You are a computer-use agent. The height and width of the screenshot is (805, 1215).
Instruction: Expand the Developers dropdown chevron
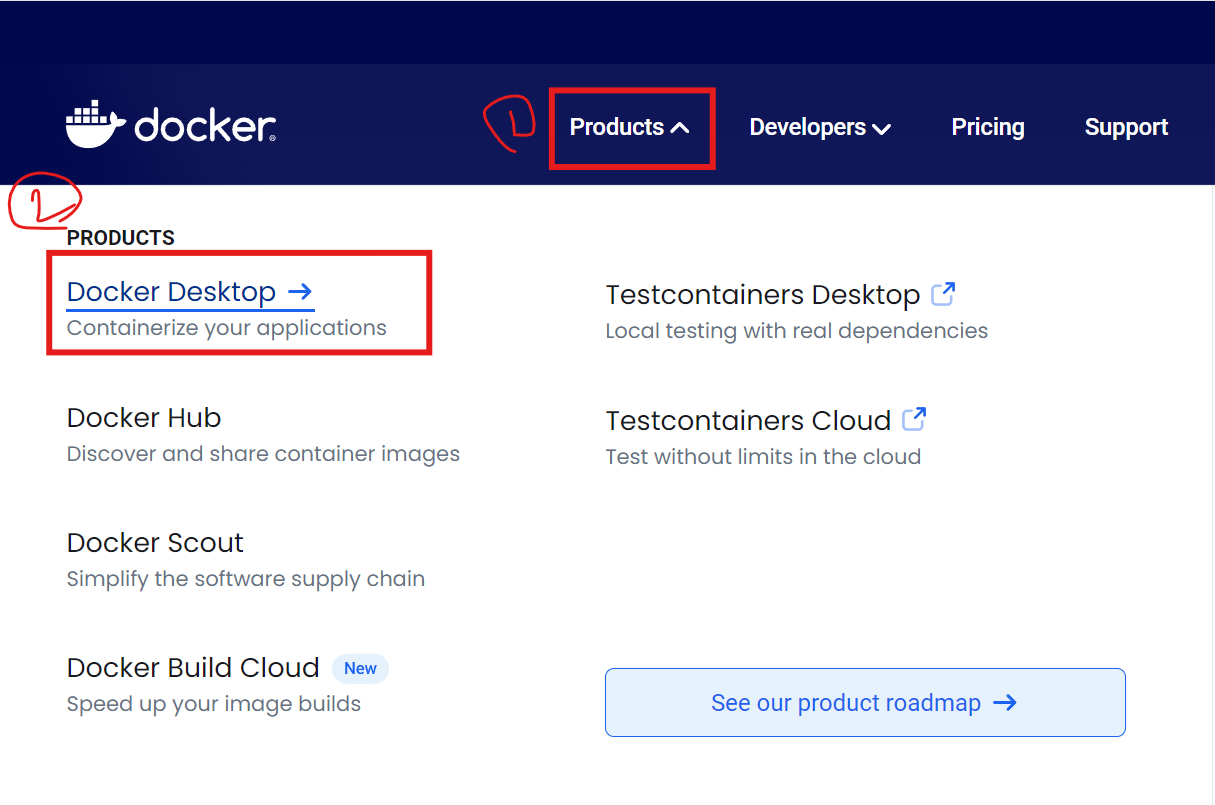click(881, 128)
